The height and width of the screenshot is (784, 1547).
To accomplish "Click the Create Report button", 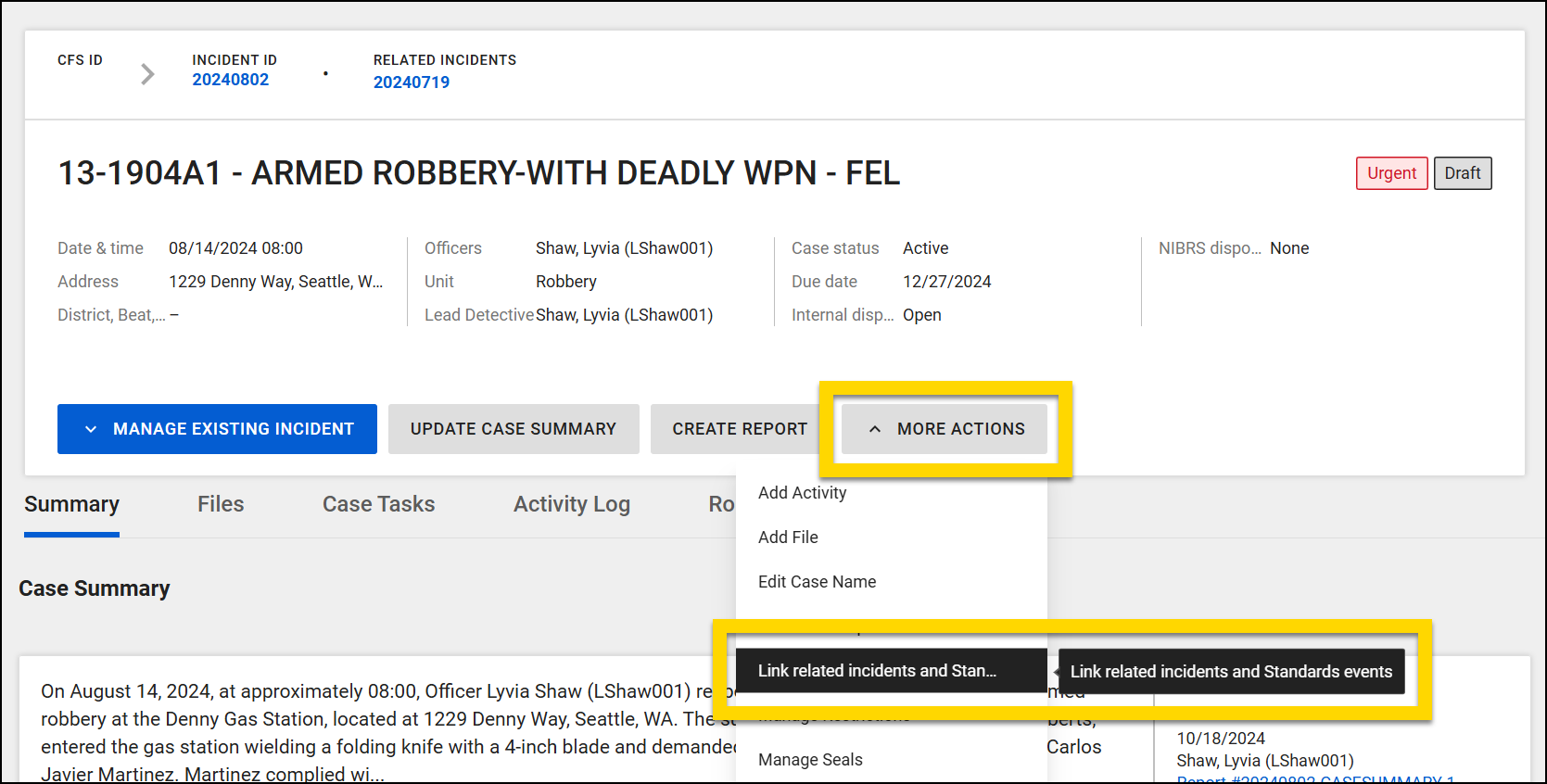I will [x=740, y=429].
